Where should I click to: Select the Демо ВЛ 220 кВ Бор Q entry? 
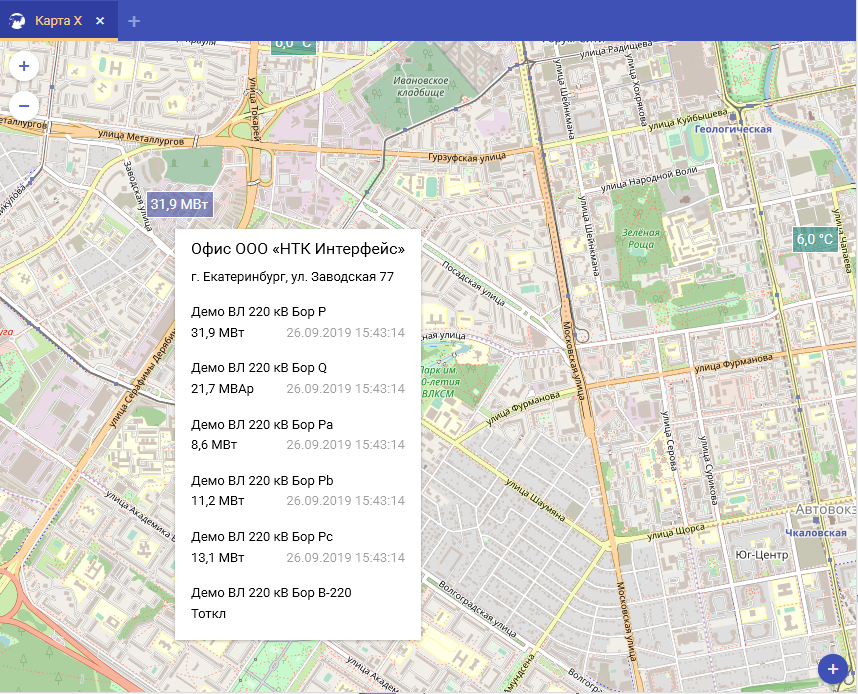[259, 367]
